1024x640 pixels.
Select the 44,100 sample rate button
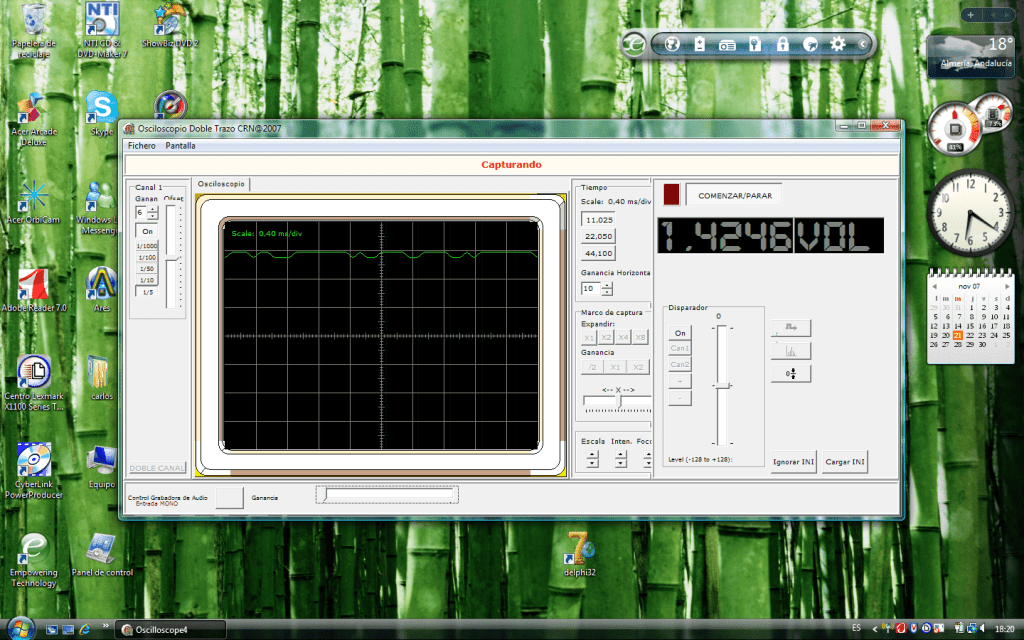tap(598, 253)
